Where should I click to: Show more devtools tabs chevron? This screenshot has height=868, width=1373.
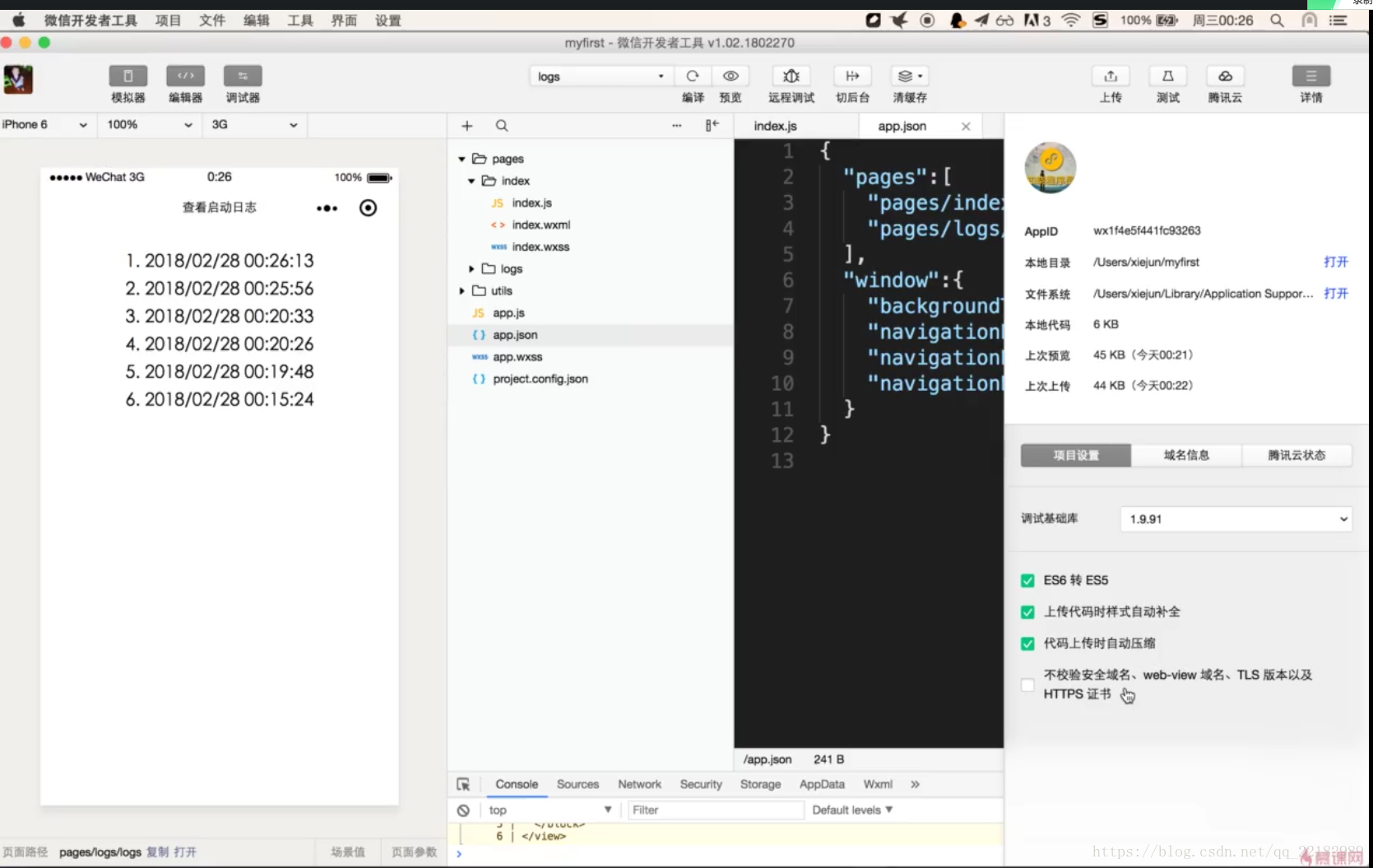click(915, 785)
